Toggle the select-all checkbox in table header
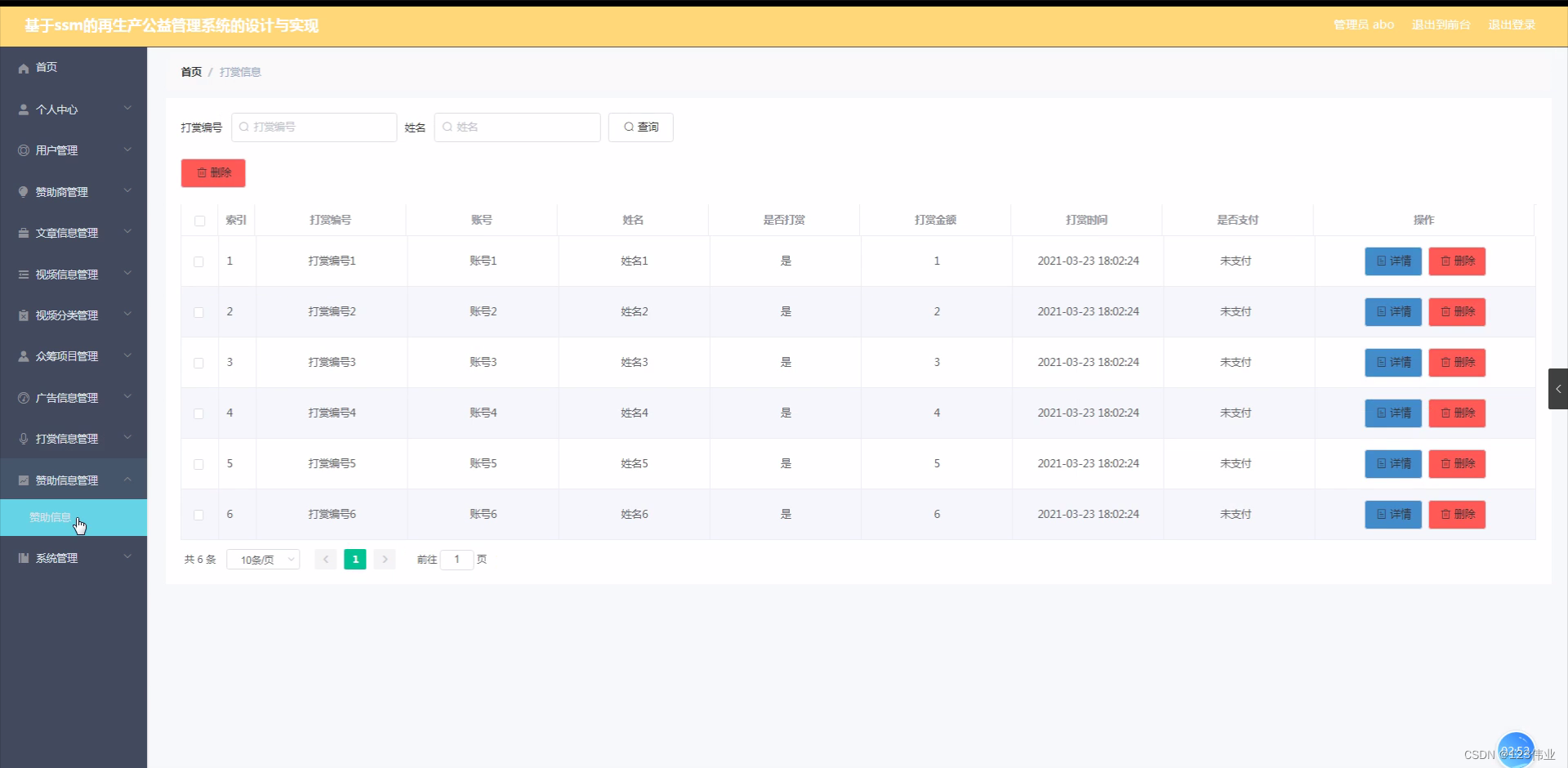This screenshot has height=768, width=1568. coord(198,221)
